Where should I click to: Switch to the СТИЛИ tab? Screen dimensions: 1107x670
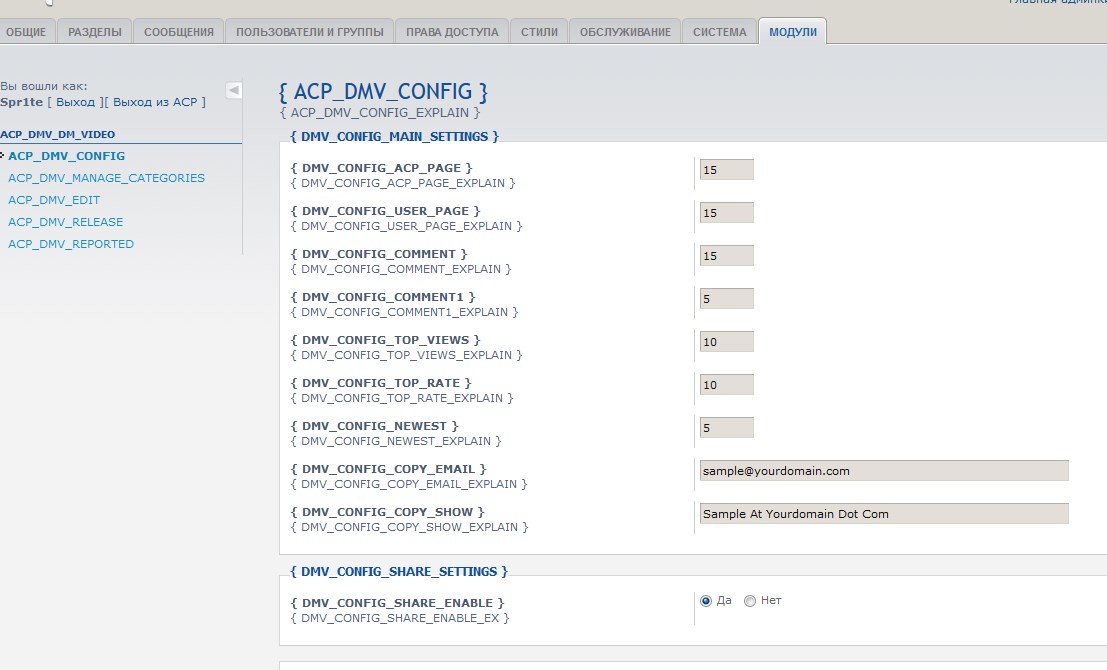[x=539, y=32]
